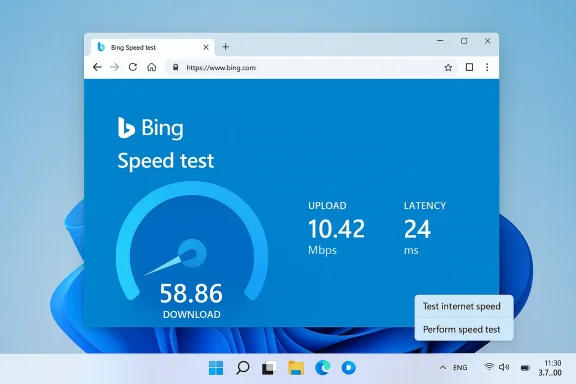Minimize the browser window
The height and width of the screenshot is (384, 576).
(x=440, y=40)
